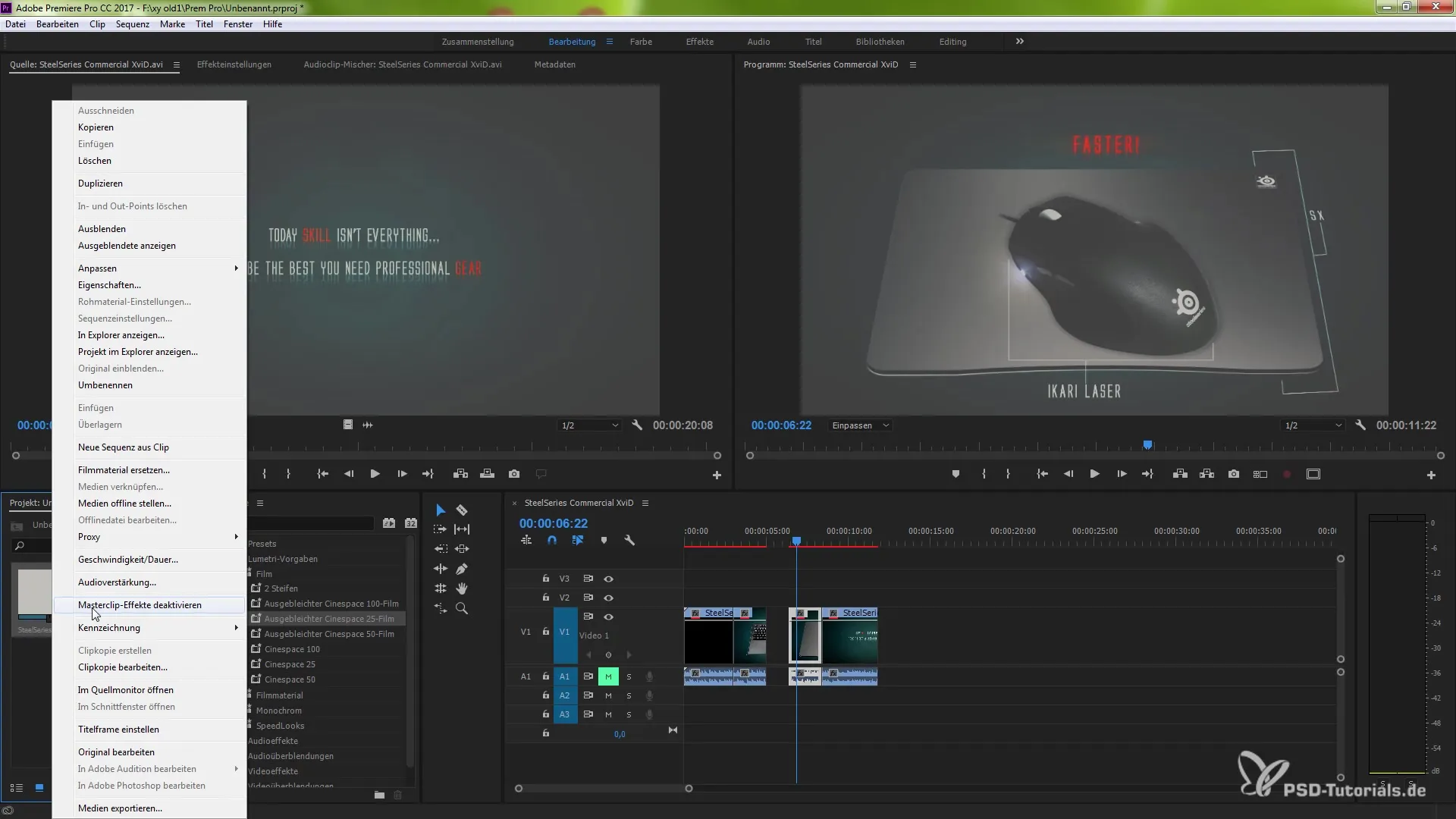Viewport: 1456px width, 819px height.
Task: Open Source monitor resolution 1/2 dropdown
Action: pos(589,425)
